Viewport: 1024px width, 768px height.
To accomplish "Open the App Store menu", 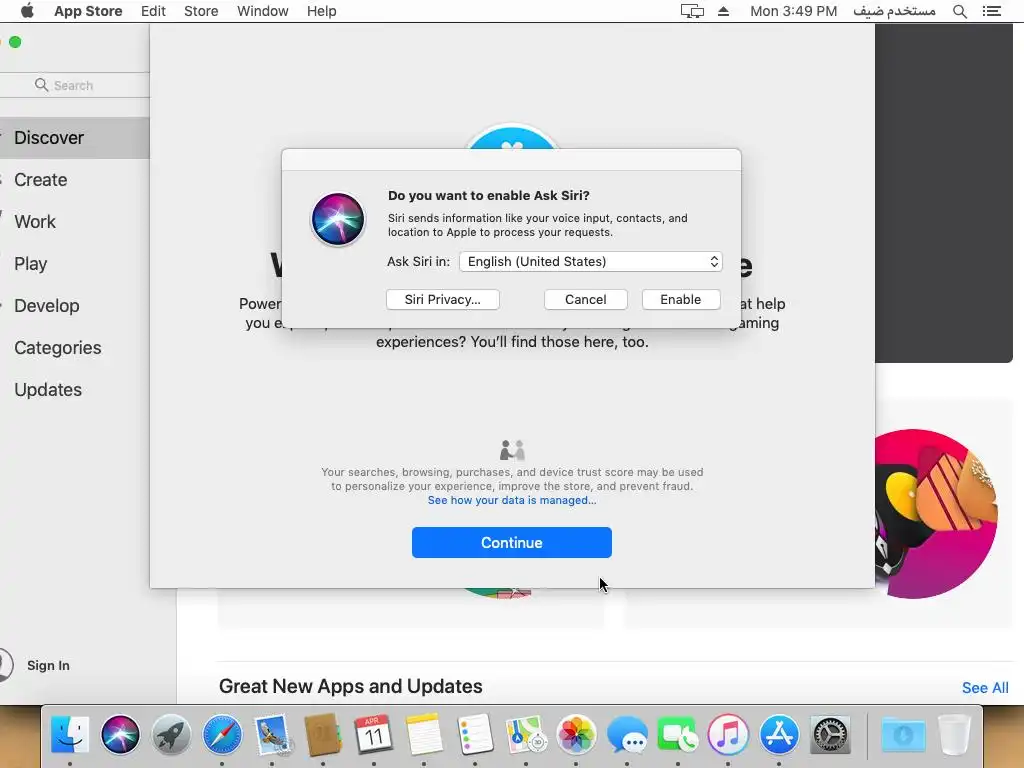I will pyautogui.click(x=88, y=11).
